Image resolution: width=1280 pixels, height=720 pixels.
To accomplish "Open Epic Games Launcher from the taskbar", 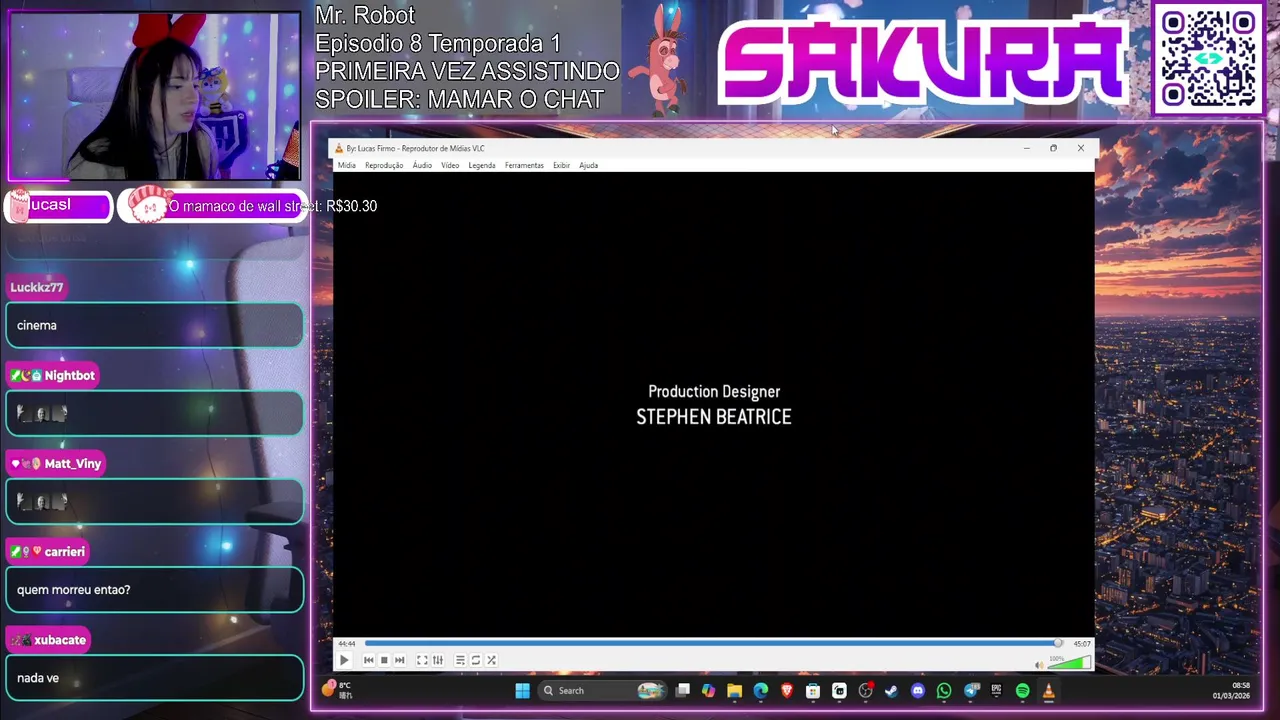I will point(996,690).
